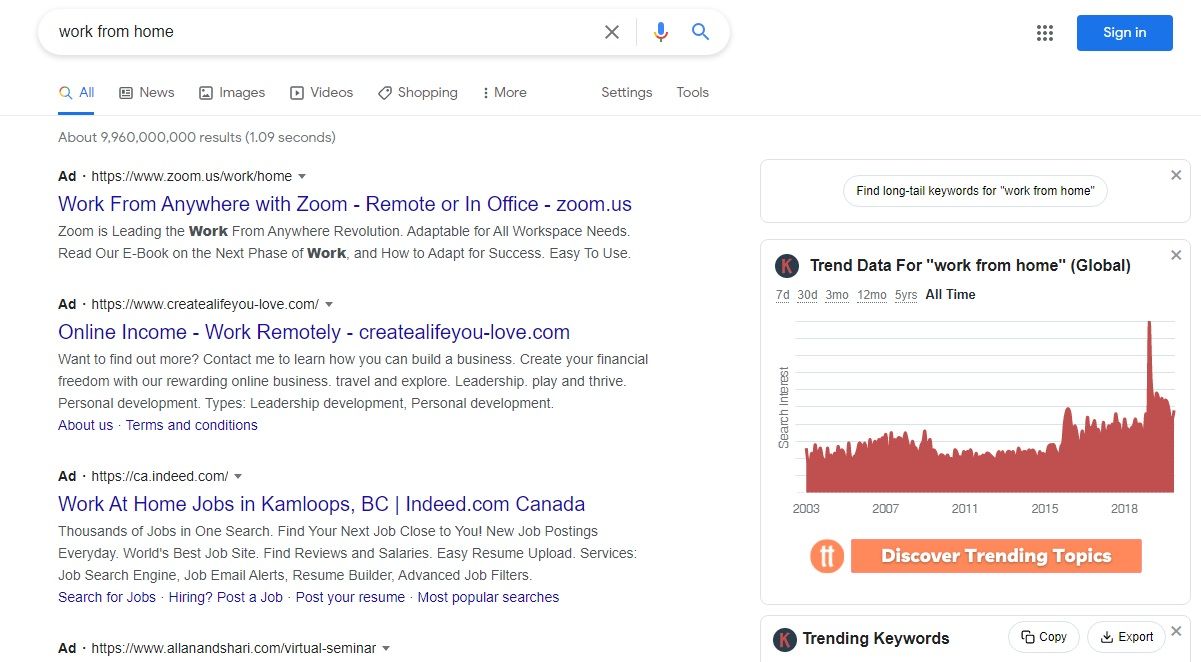Select the 5yrs trend time range

point(906,295)
